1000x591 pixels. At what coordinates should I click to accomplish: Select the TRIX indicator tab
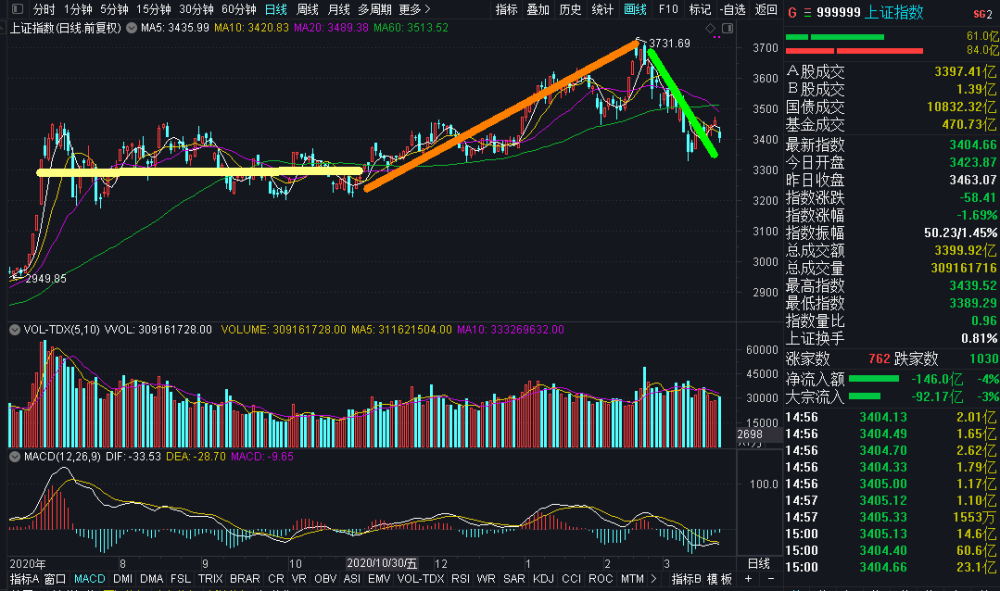(x=210, y=579)
